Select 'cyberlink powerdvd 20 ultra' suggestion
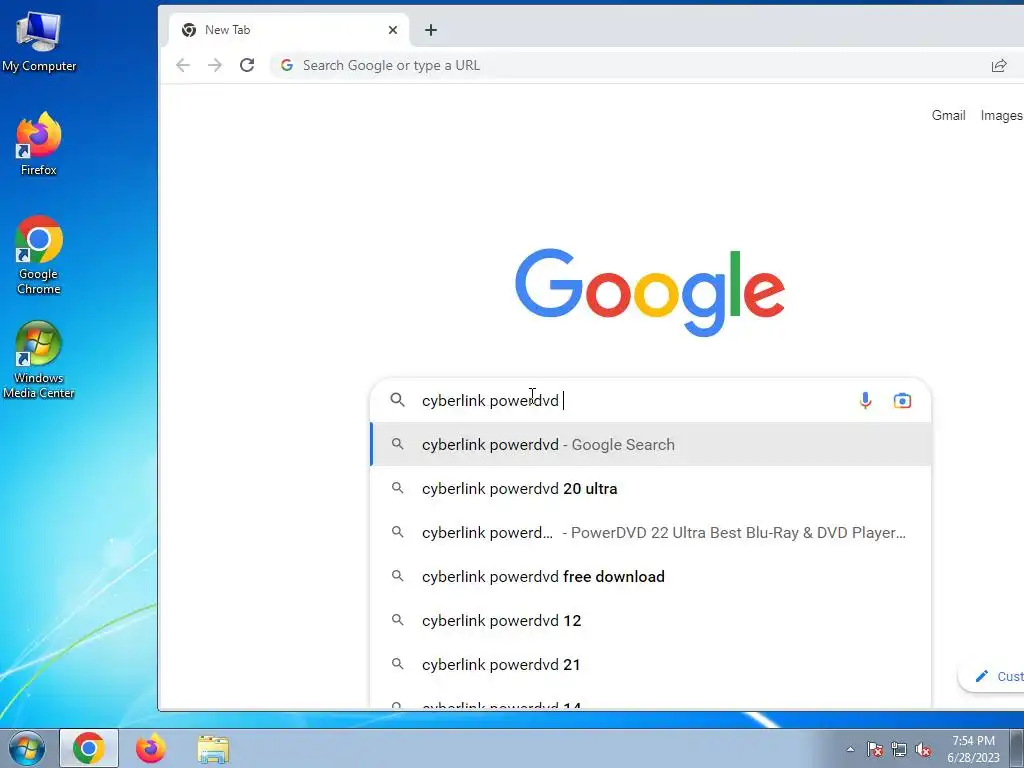The width and height of the screenshot is (1024, 768). [650, 488]
